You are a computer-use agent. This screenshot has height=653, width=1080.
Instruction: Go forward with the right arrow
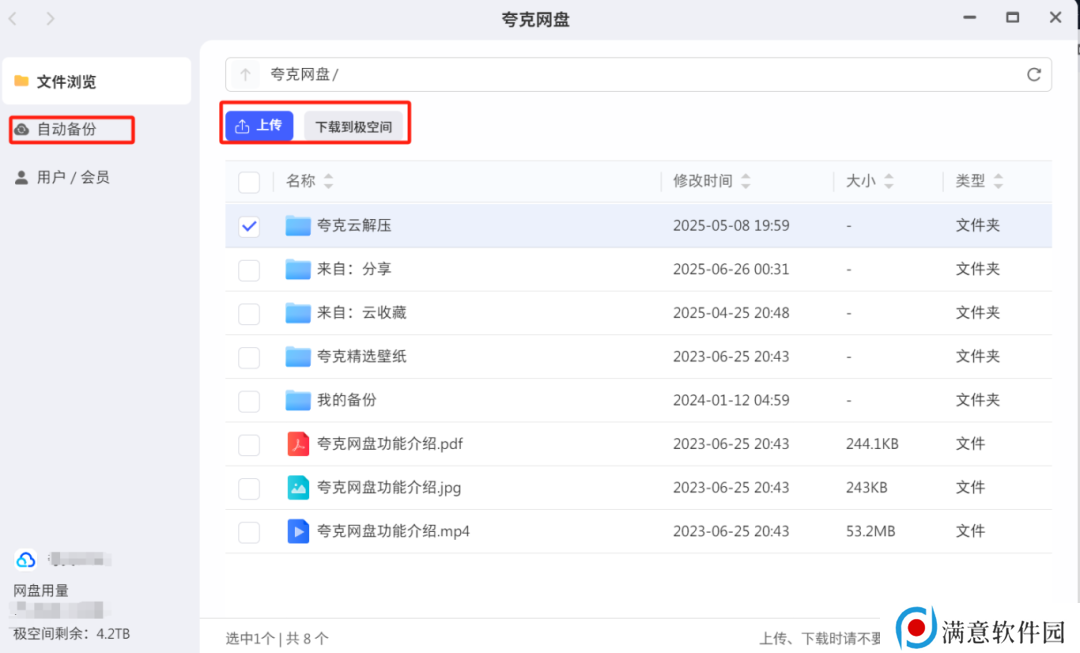pos(50,19)
